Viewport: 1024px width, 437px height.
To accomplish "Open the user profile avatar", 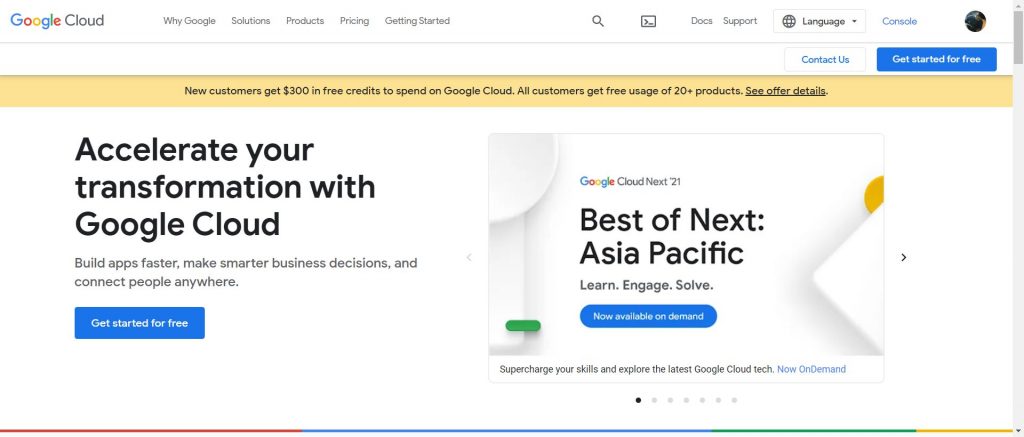I will click(x=975, y=21).
